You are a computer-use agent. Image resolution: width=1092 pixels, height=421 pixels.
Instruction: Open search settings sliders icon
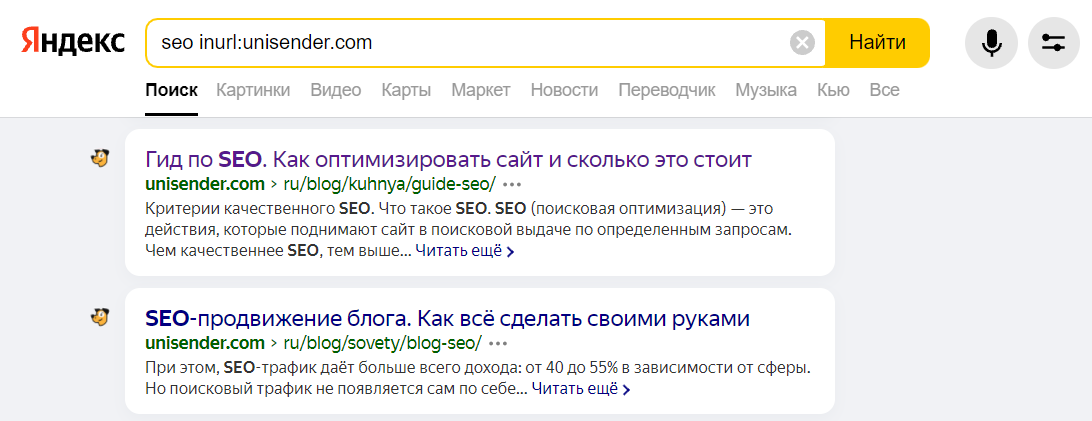pyautogui.click(x=1053, y=43)
